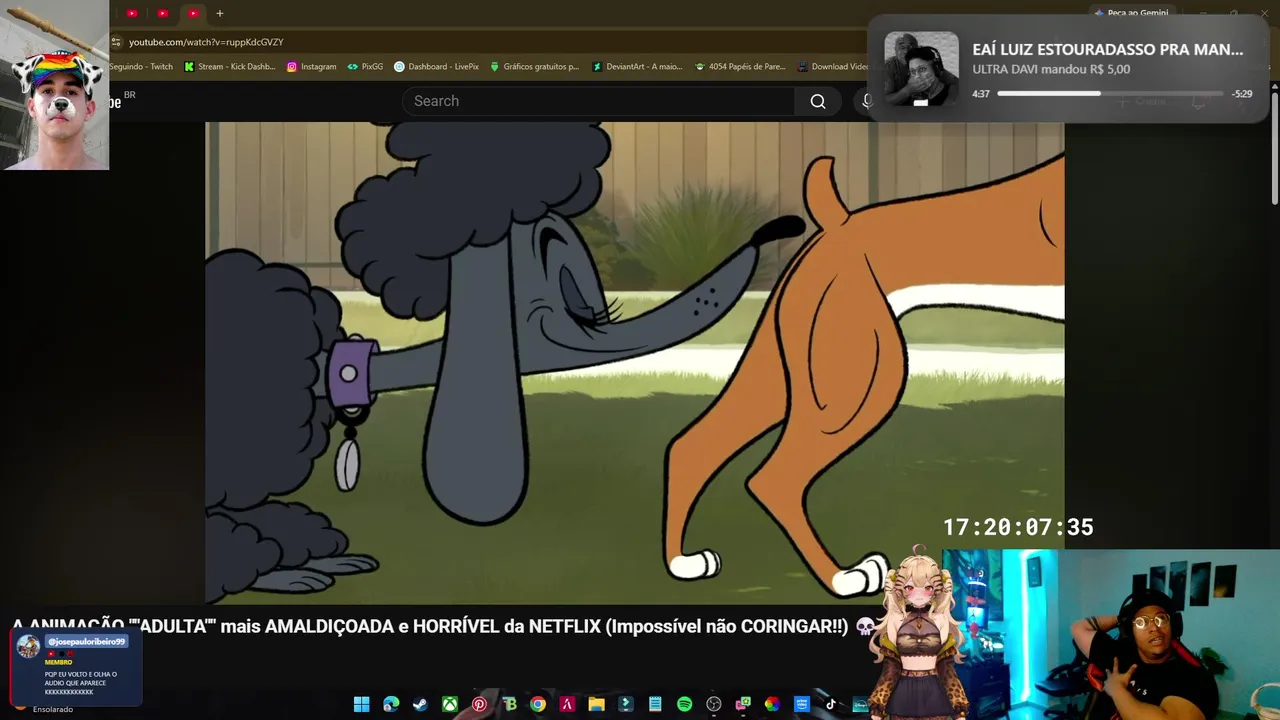Open Spotify from the taskbar
The image size is (1280, 720).
coord(684,704)
